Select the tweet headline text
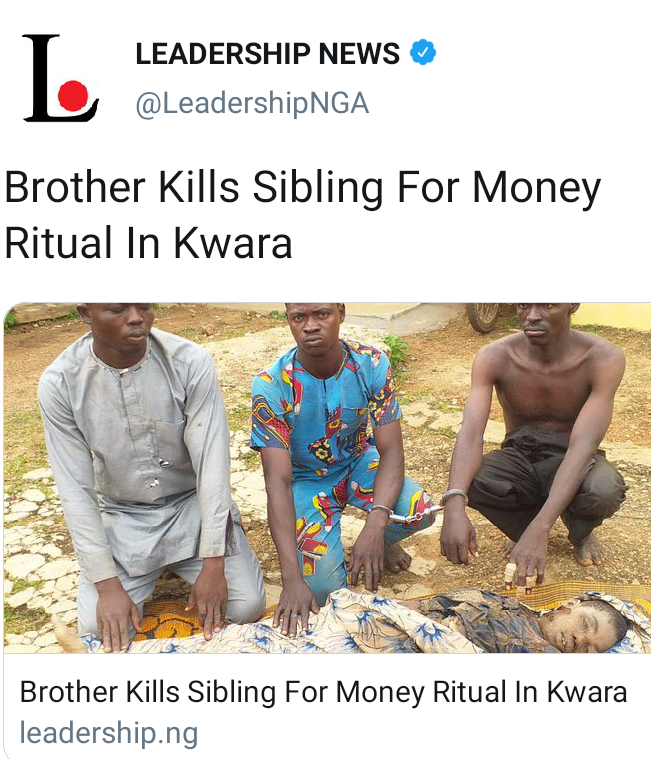The height and width of the screenshot is (759, 651). pyautogui.click(x=303, y=214)
